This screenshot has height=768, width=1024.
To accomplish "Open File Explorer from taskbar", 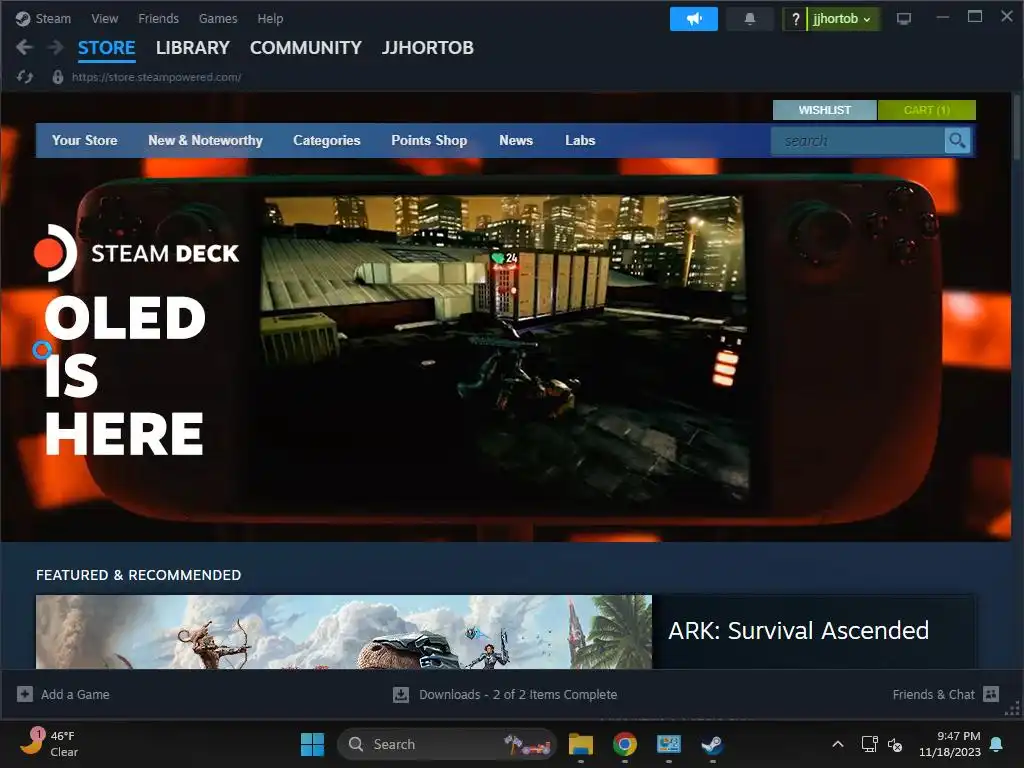I will 581,744.
